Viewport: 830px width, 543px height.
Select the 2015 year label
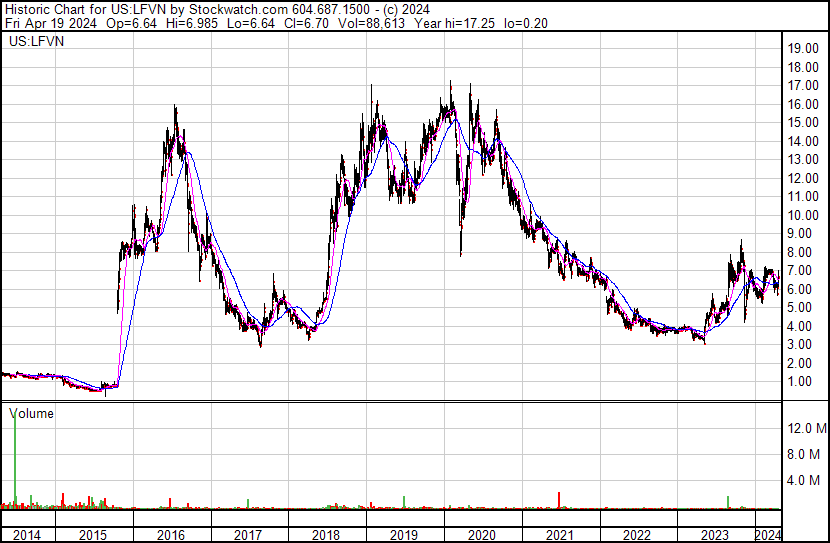point(93,535)
